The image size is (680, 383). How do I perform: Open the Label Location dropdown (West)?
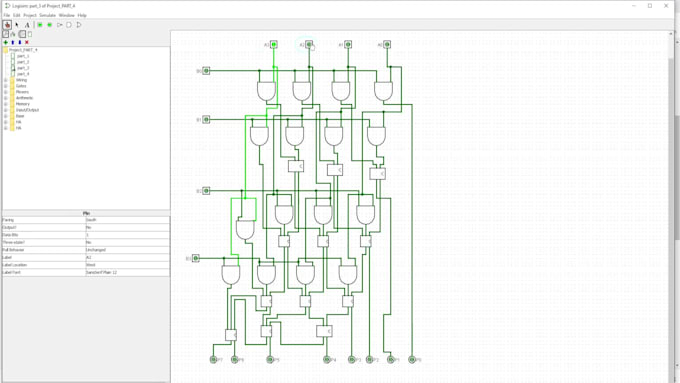pyautogui.click(x=127, y=265)
